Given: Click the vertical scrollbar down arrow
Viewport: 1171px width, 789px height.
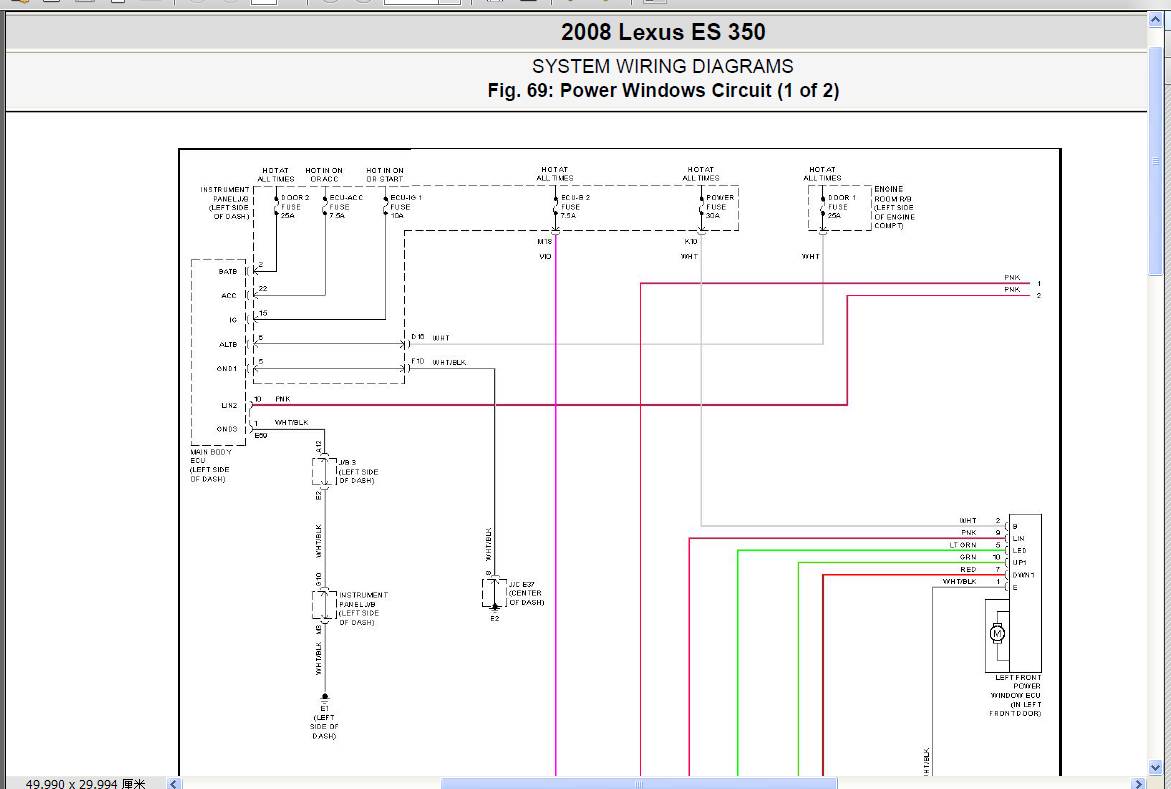Looking at the screenshot, I should pos(1155,768).
